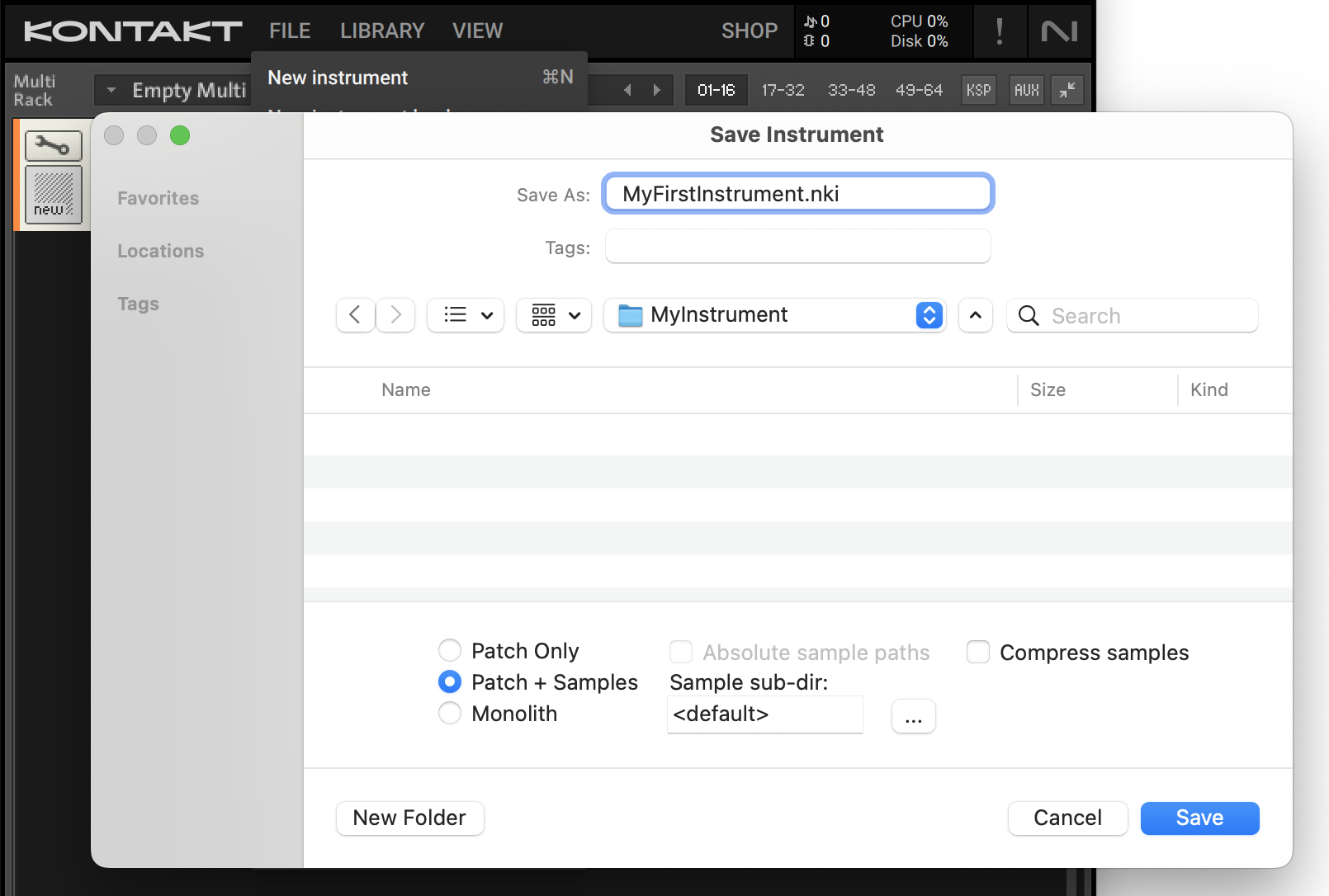This screenshot has width=1329, height=896.
Task: Click the Native Instruments NI logo
Action: [x=1060, y=31]
